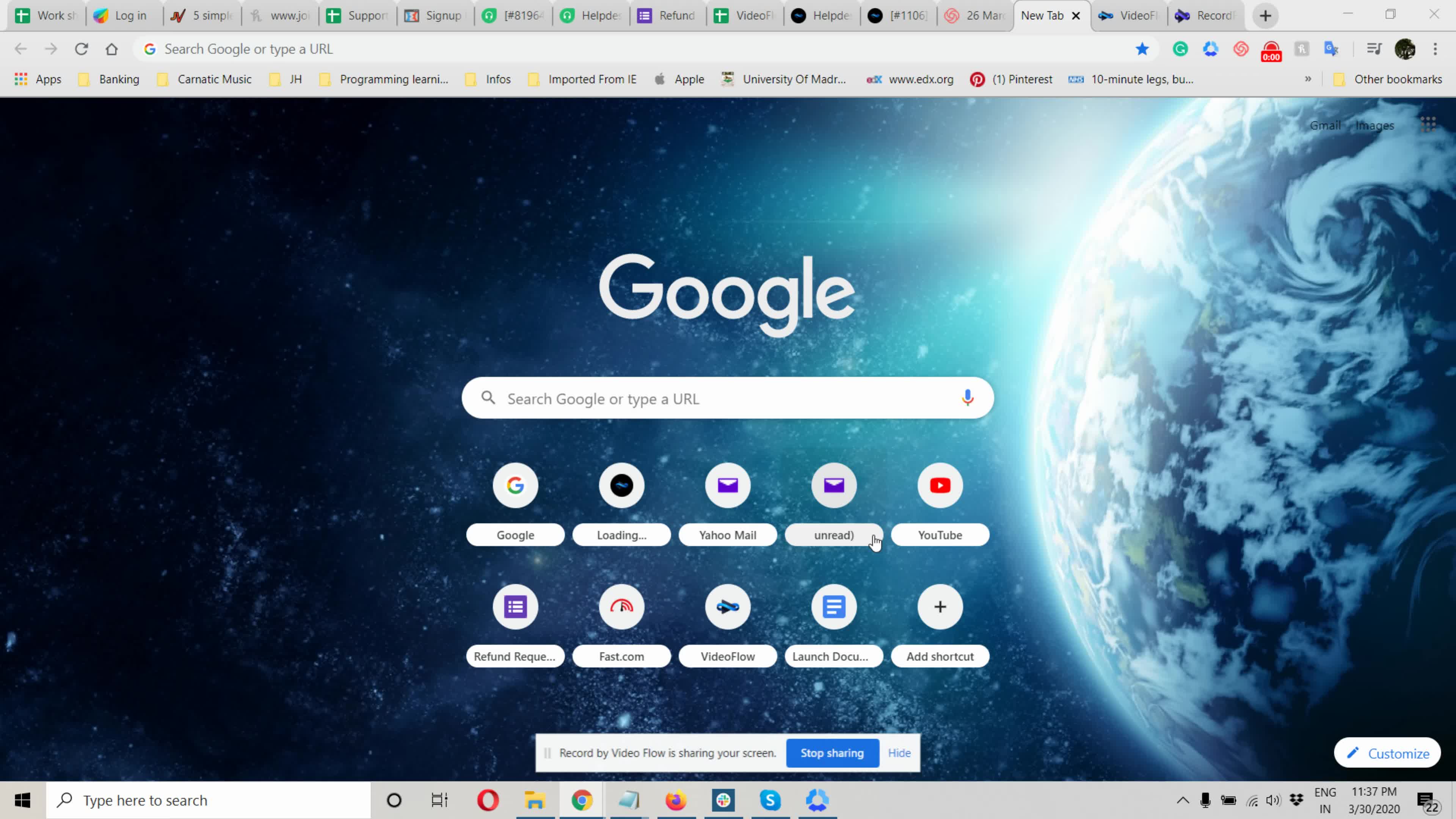Open the JH bookmarks folder

coord(286,79)
